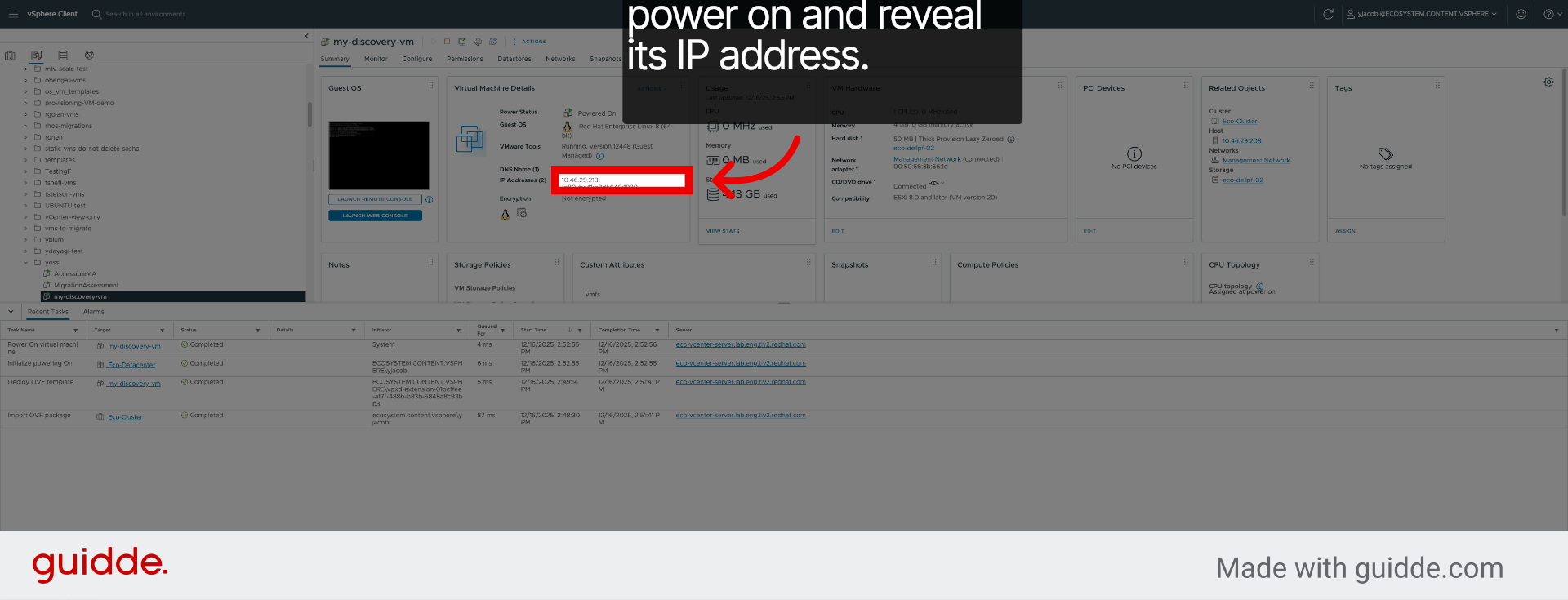Refresh the vSphere Client view
The image size is (1568, 600).
click(x=1328, y=14)
